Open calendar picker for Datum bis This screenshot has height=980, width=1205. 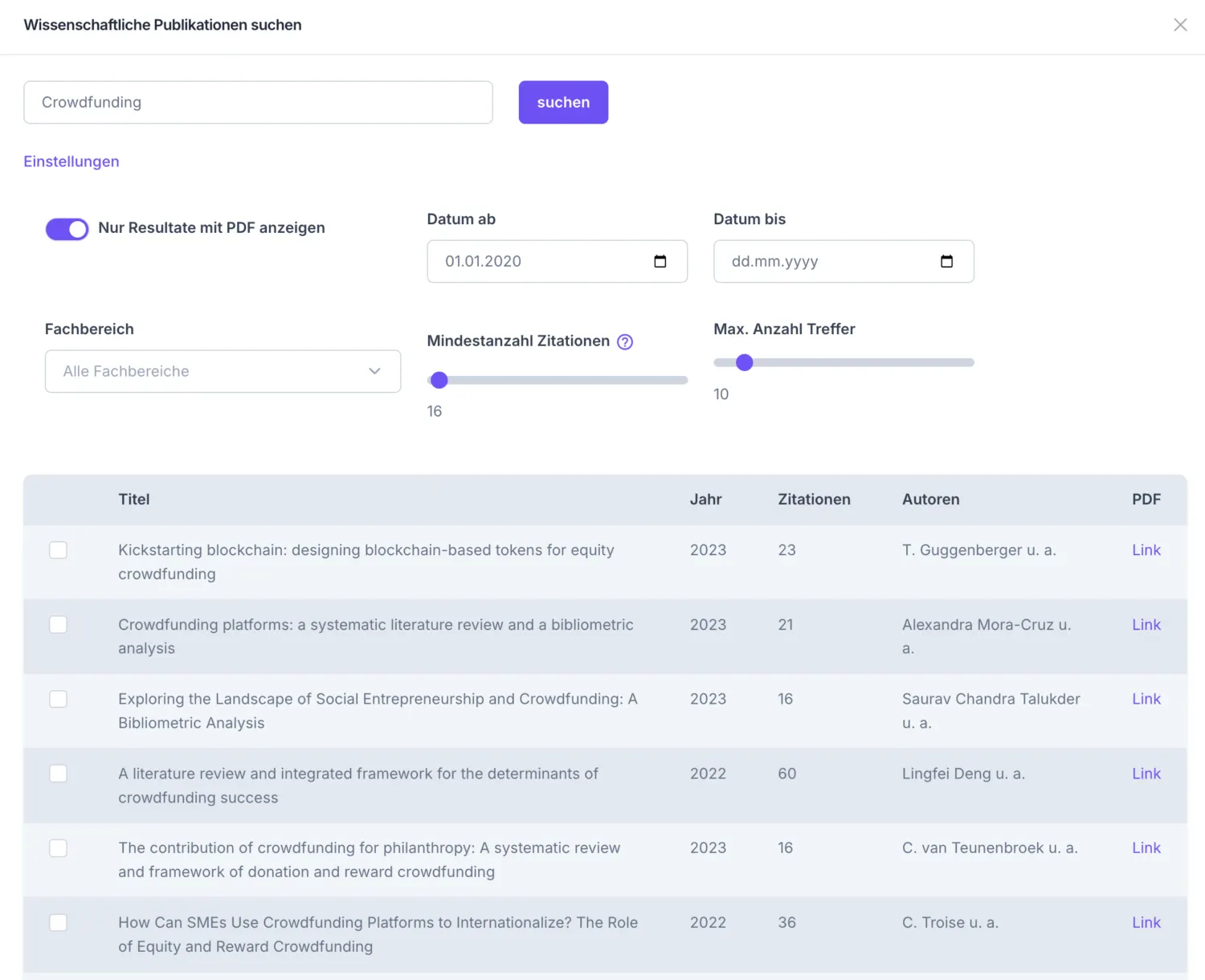tap(946, 261)
